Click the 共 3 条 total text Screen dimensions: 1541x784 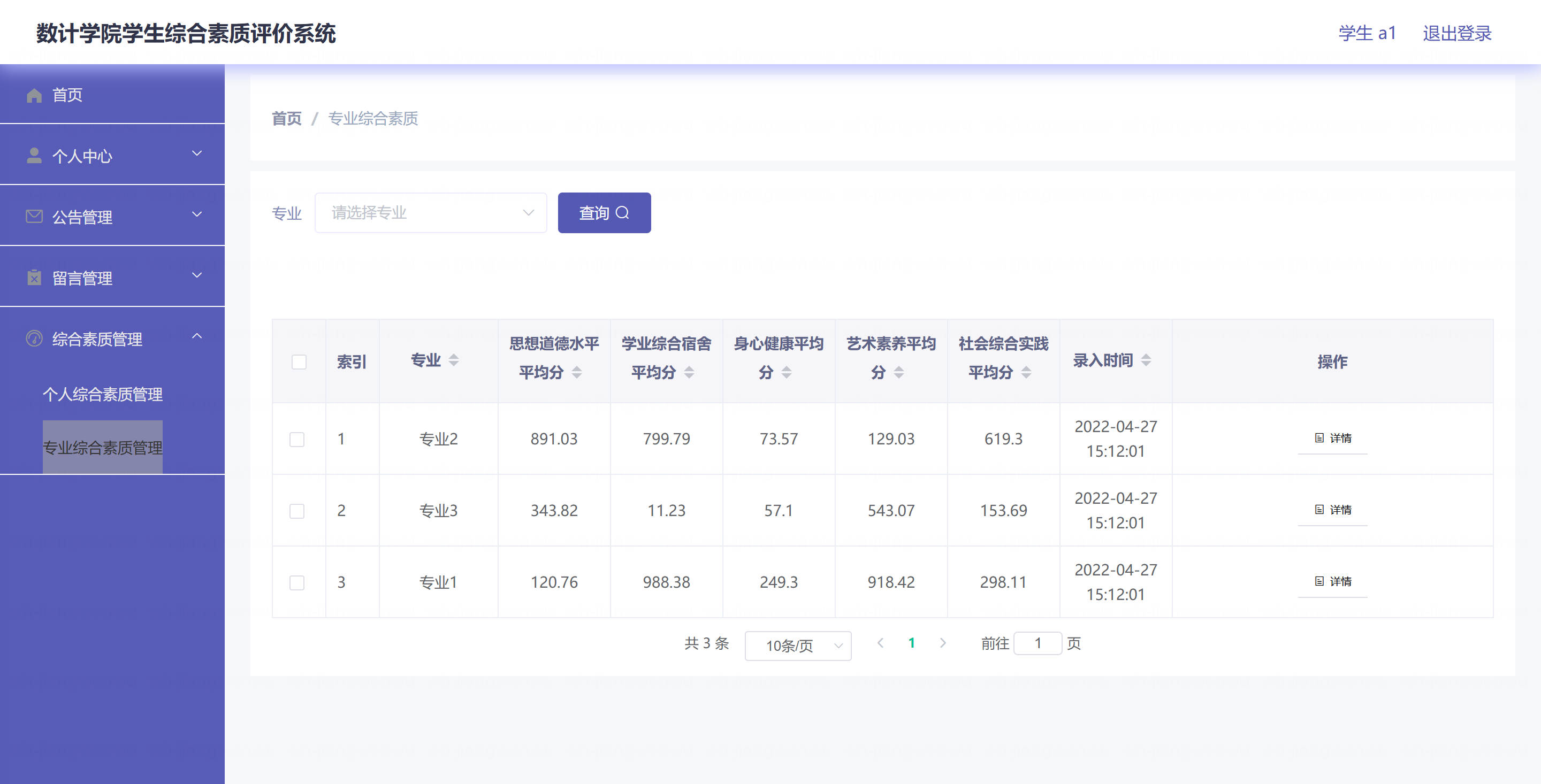click(x=706, y=643)
